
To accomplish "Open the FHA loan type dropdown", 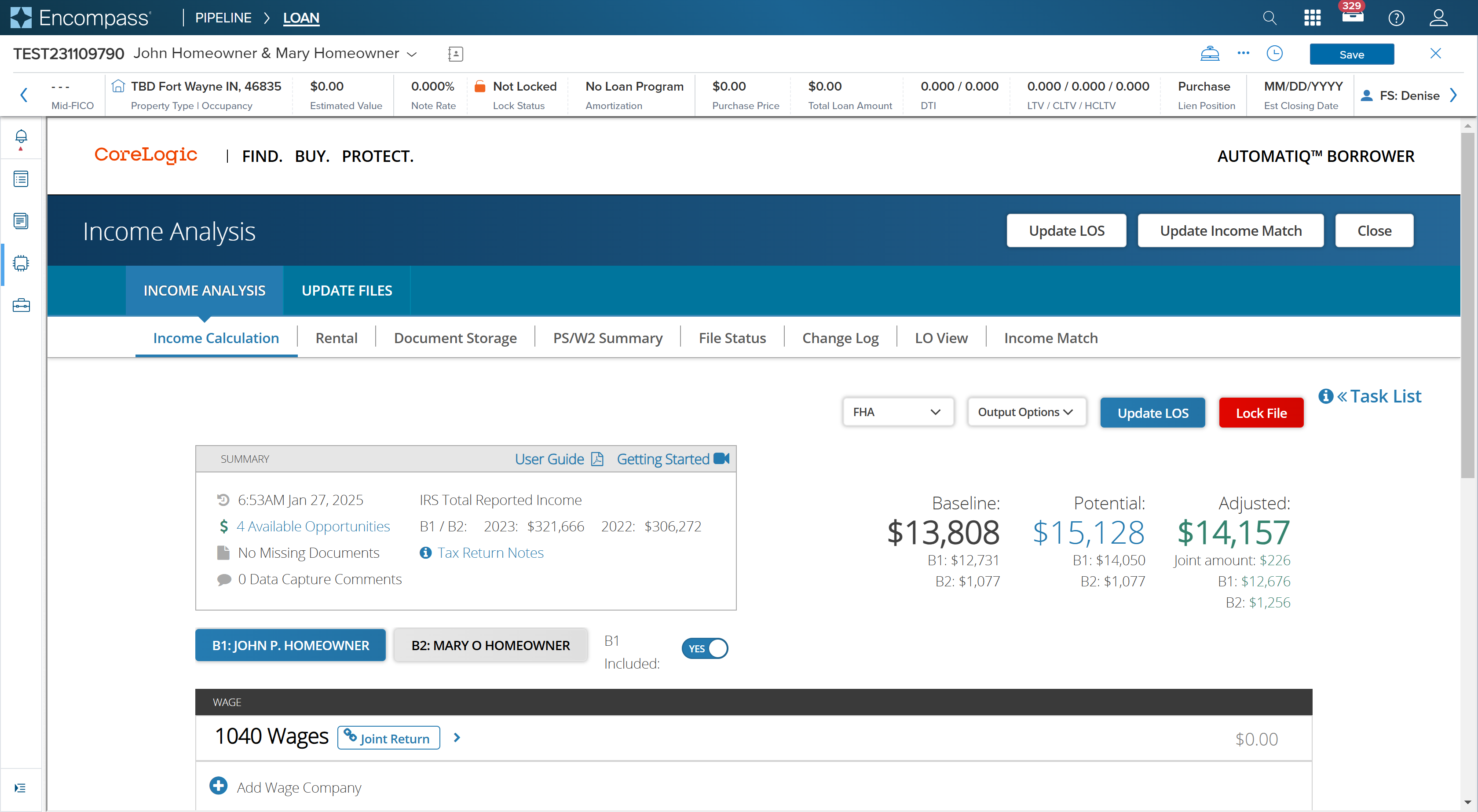I will pos(897,412).
